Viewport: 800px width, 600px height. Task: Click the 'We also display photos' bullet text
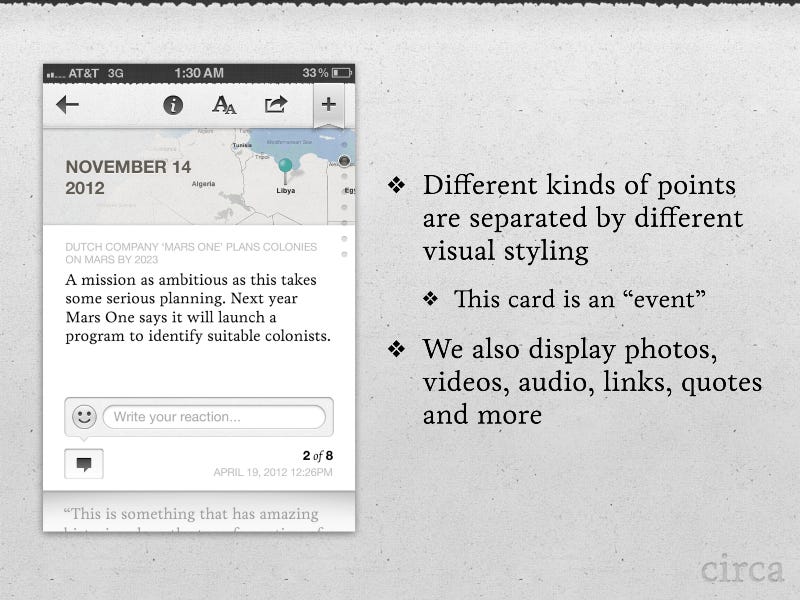pos(592,382)
